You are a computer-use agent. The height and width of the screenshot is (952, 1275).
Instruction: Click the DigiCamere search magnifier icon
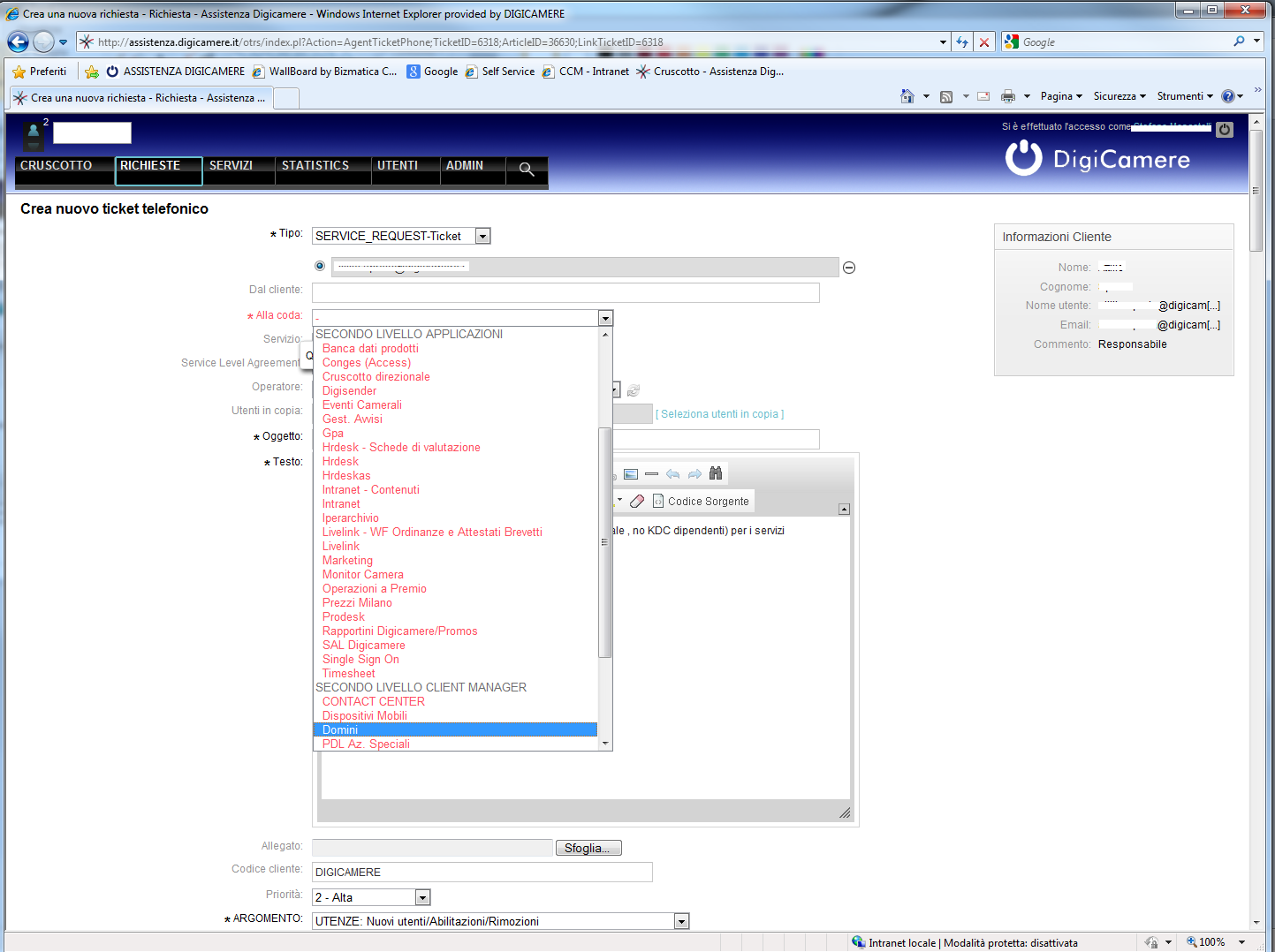tap(527, 169)
